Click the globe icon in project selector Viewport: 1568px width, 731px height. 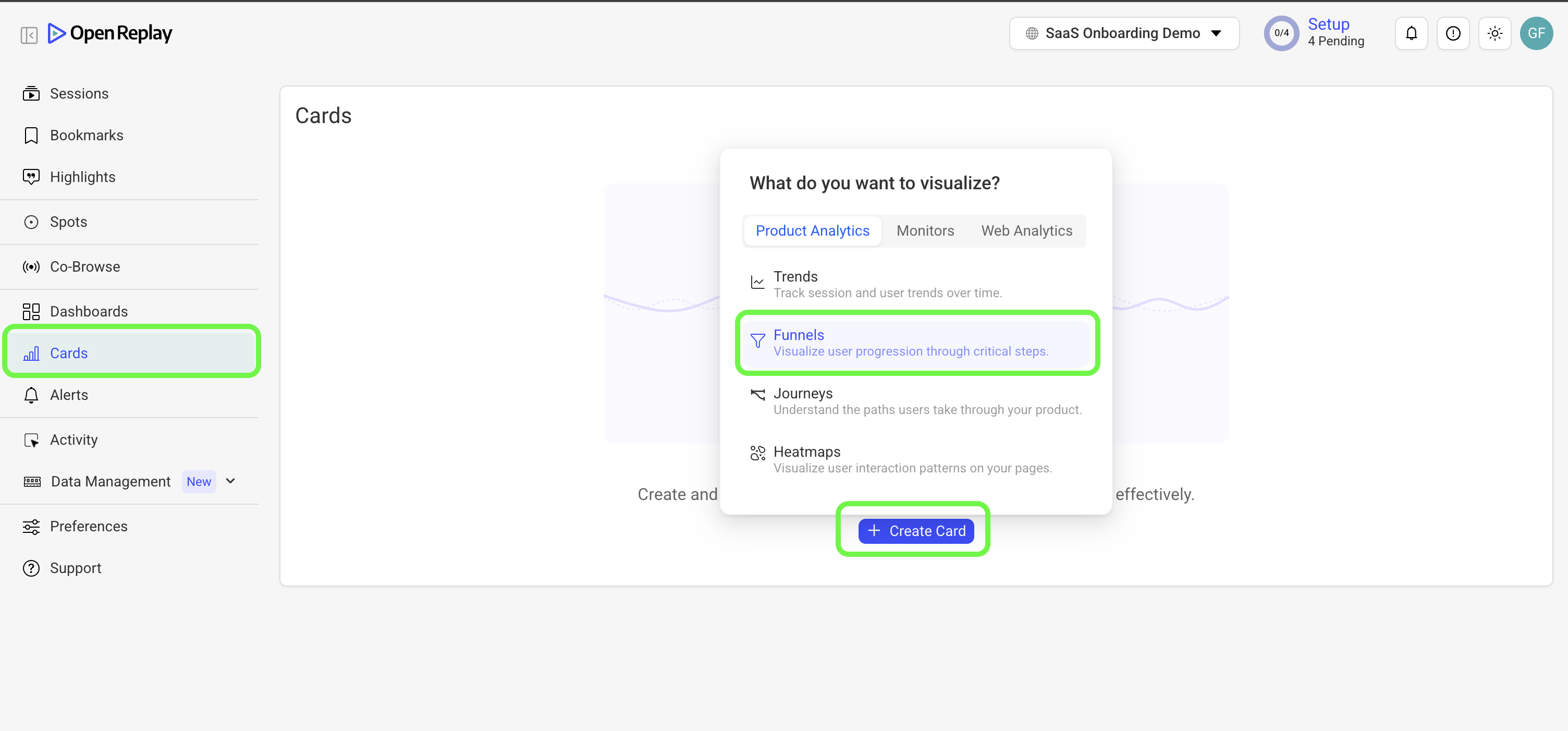coord(1032,33)
